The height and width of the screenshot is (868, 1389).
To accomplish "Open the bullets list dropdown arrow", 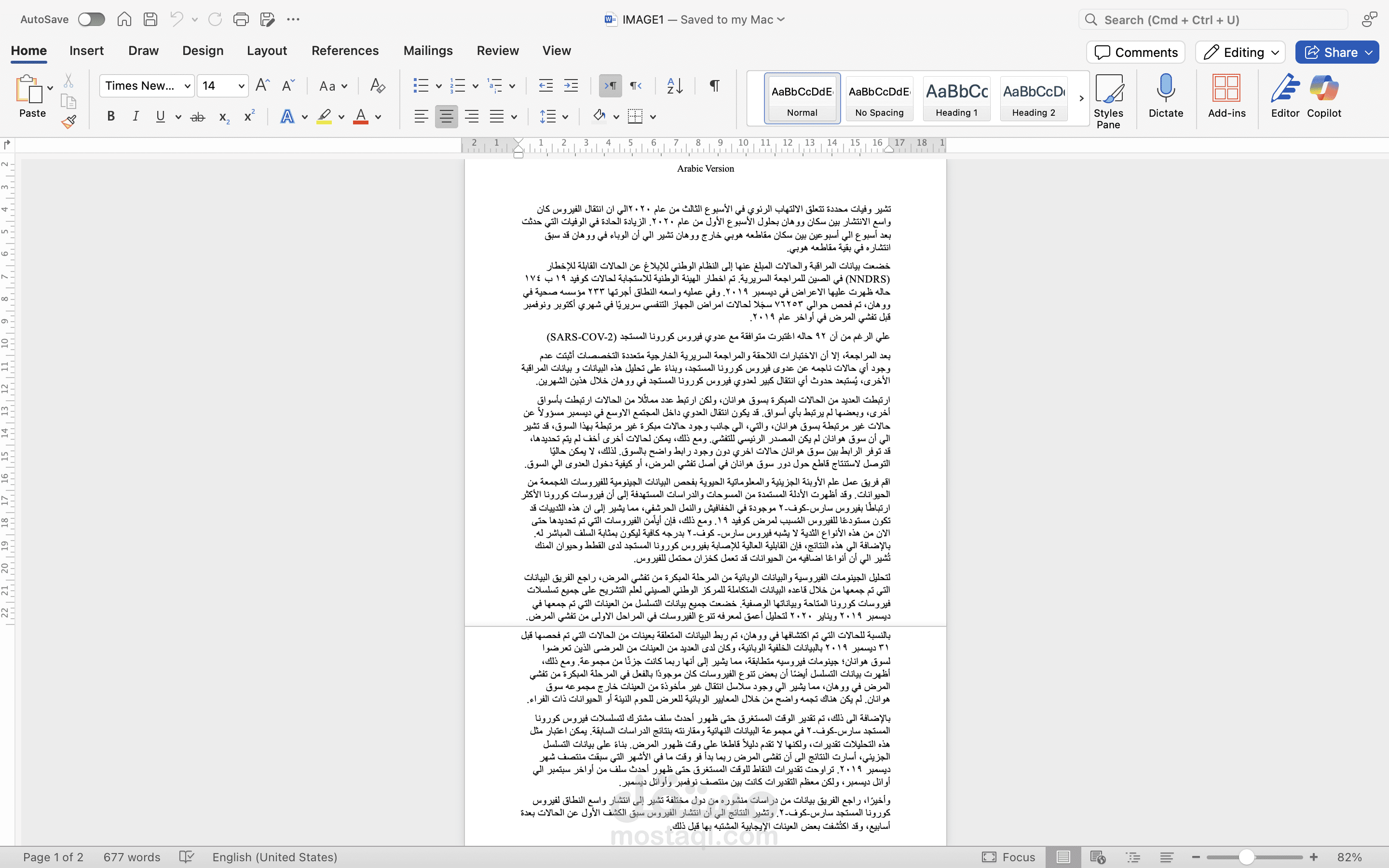I will (x=438, y=86).
